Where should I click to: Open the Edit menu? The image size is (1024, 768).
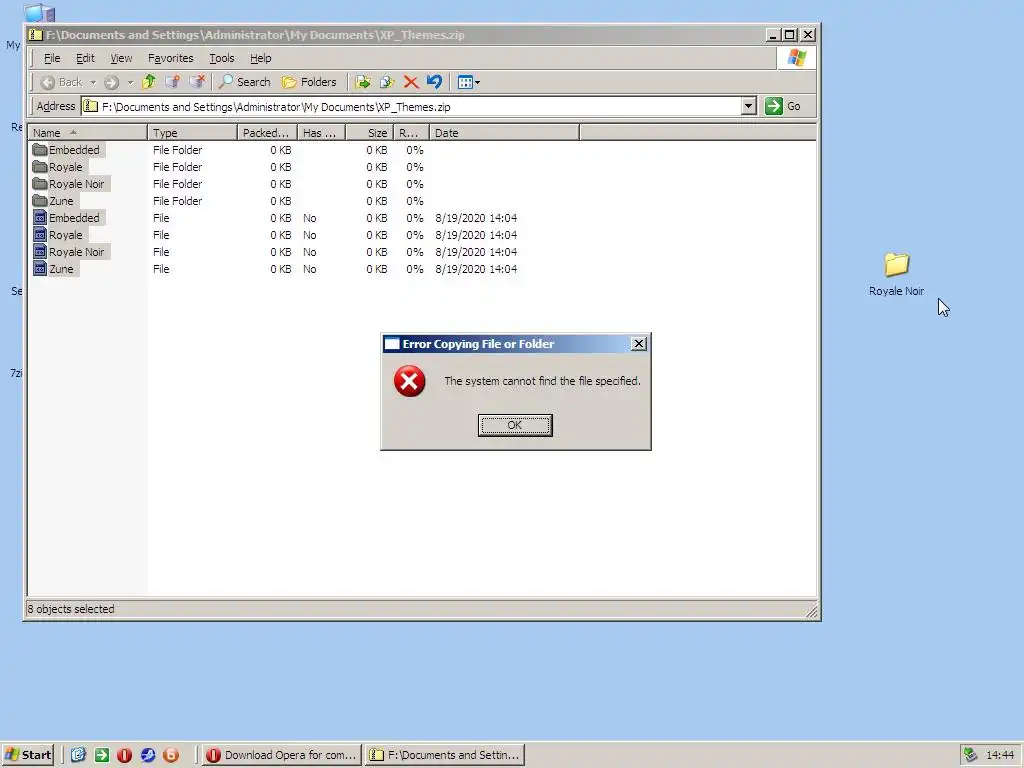click(x=85, y=58)
